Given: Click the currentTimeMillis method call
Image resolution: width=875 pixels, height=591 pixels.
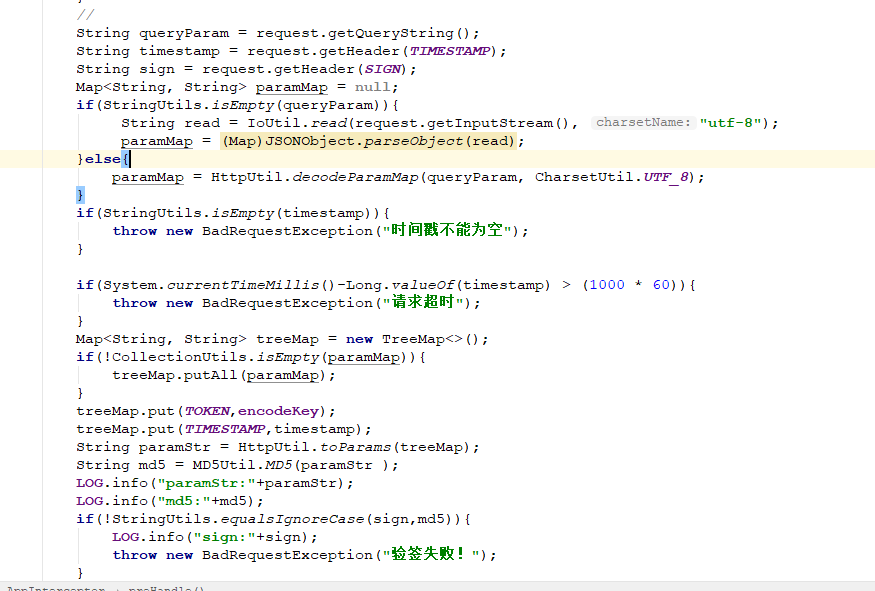Looking at the screenshot, I should click(x=243, y=285).
